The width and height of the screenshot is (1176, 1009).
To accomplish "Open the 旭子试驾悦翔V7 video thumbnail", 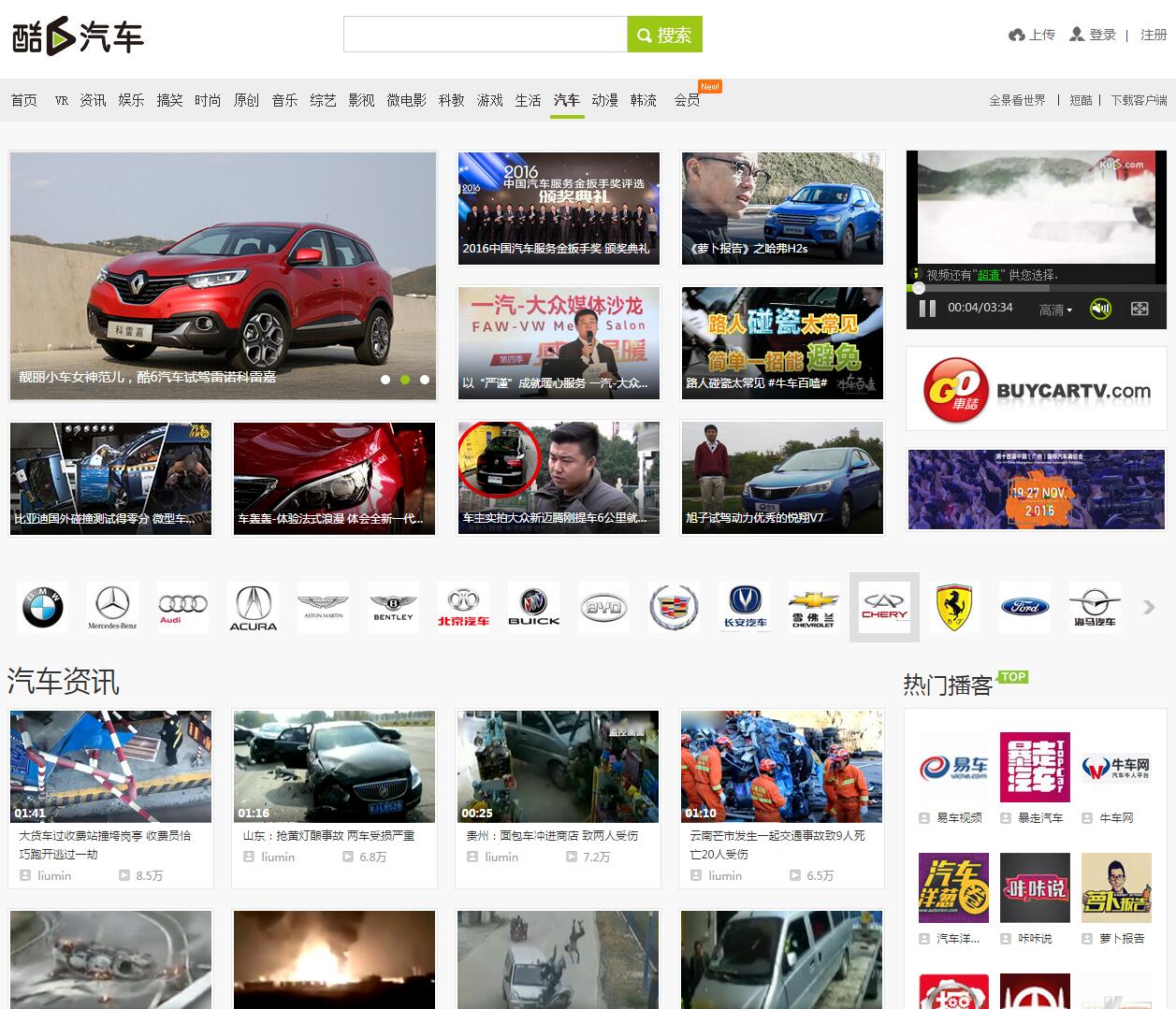I will point(782,479).
